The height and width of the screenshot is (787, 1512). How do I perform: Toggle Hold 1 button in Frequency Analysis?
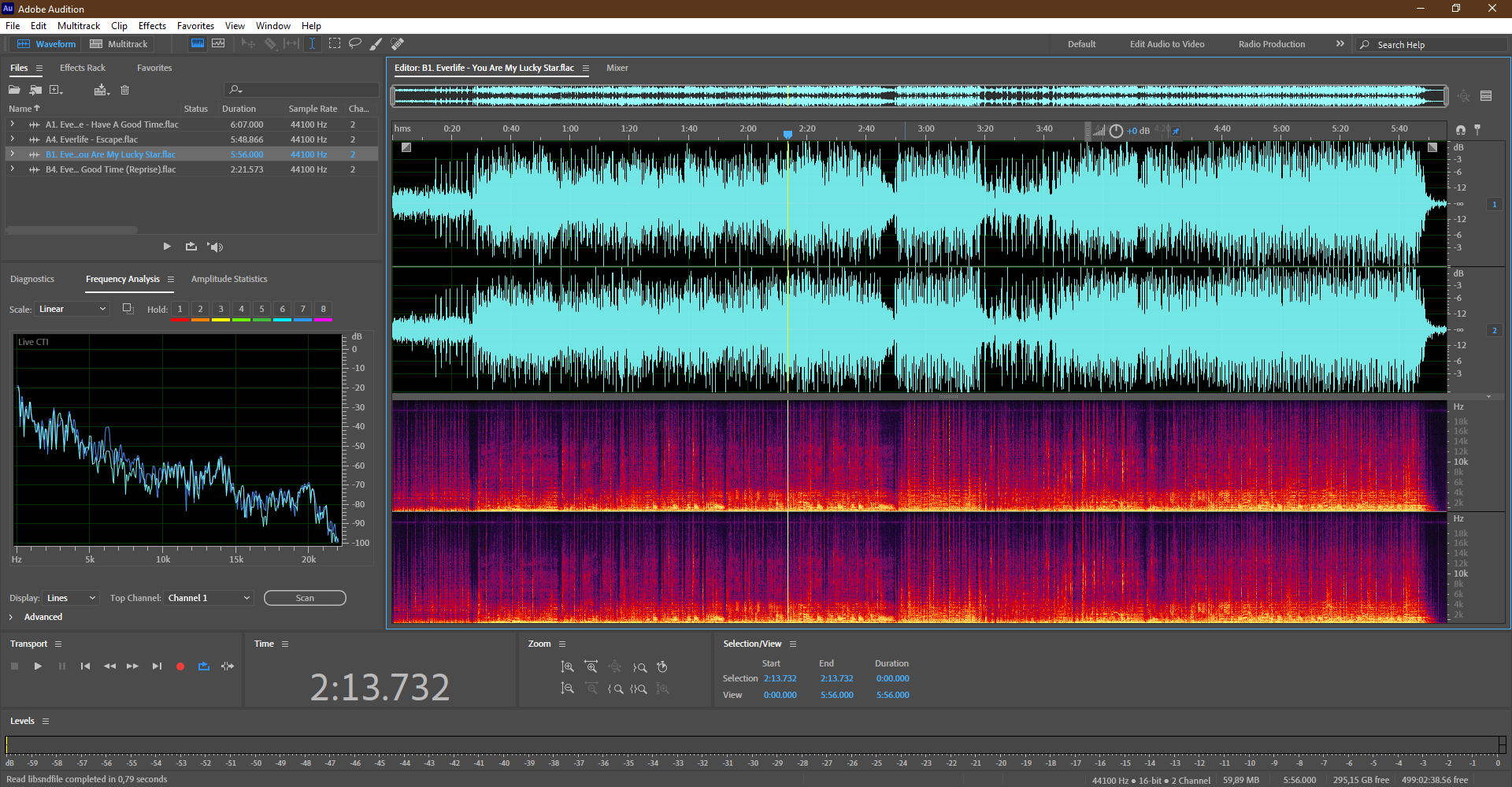(x=180, y=310)
